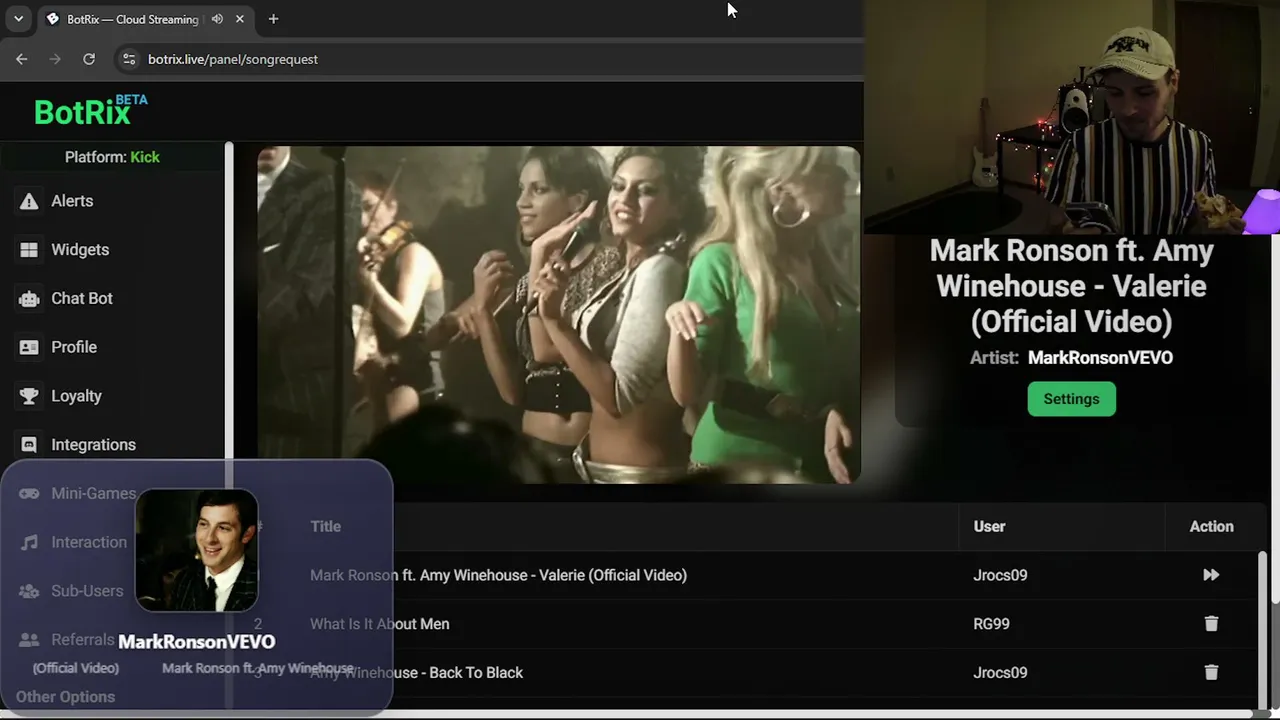Close the BotRix browser tab
1280x720 pixels.
point(240,19)
